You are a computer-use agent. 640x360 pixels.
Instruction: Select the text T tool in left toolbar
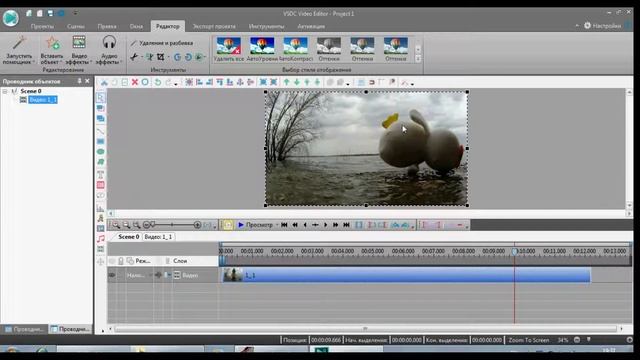[x=100, y=175]
